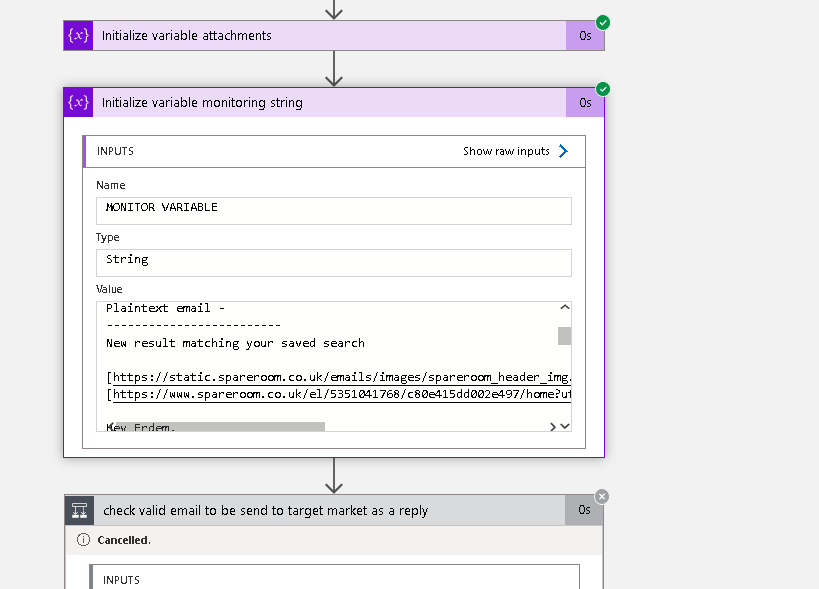Click the 'New result matching your saved search' line

(x=235, y=343)
